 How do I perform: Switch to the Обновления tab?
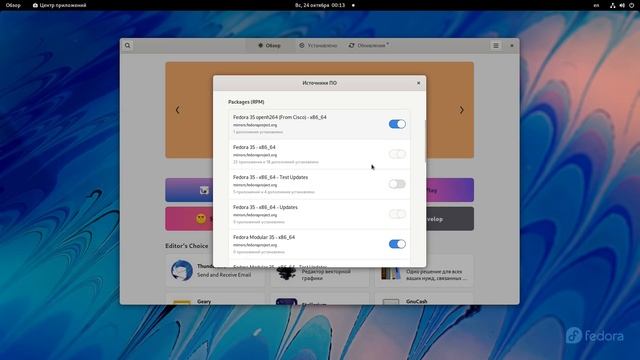[369, 46]
